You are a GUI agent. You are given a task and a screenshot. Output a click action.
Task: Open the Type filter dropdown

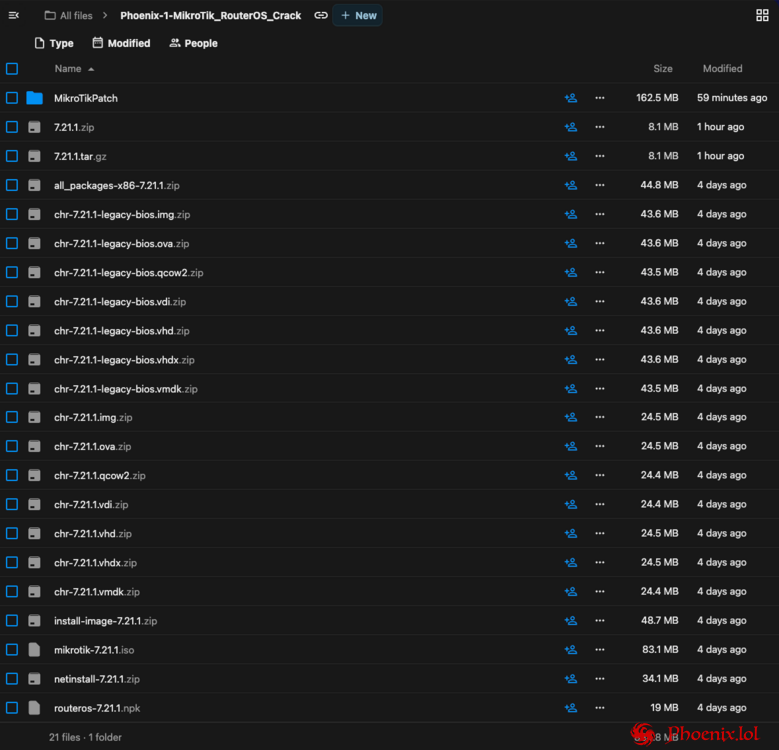(54, 43)
